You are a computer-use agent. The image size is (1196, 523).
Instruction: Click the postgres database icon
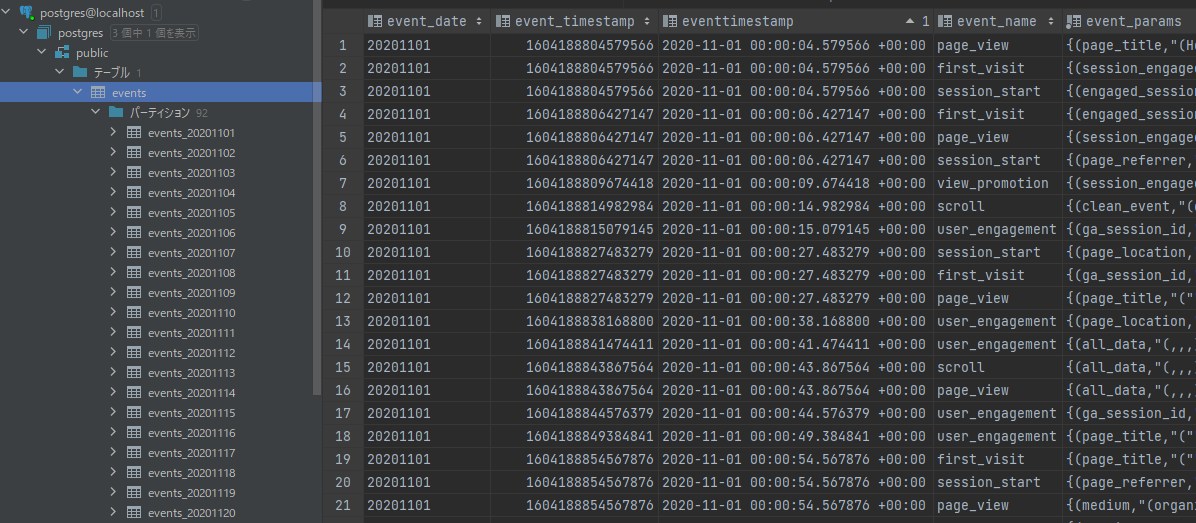click(x=44, y=33)
